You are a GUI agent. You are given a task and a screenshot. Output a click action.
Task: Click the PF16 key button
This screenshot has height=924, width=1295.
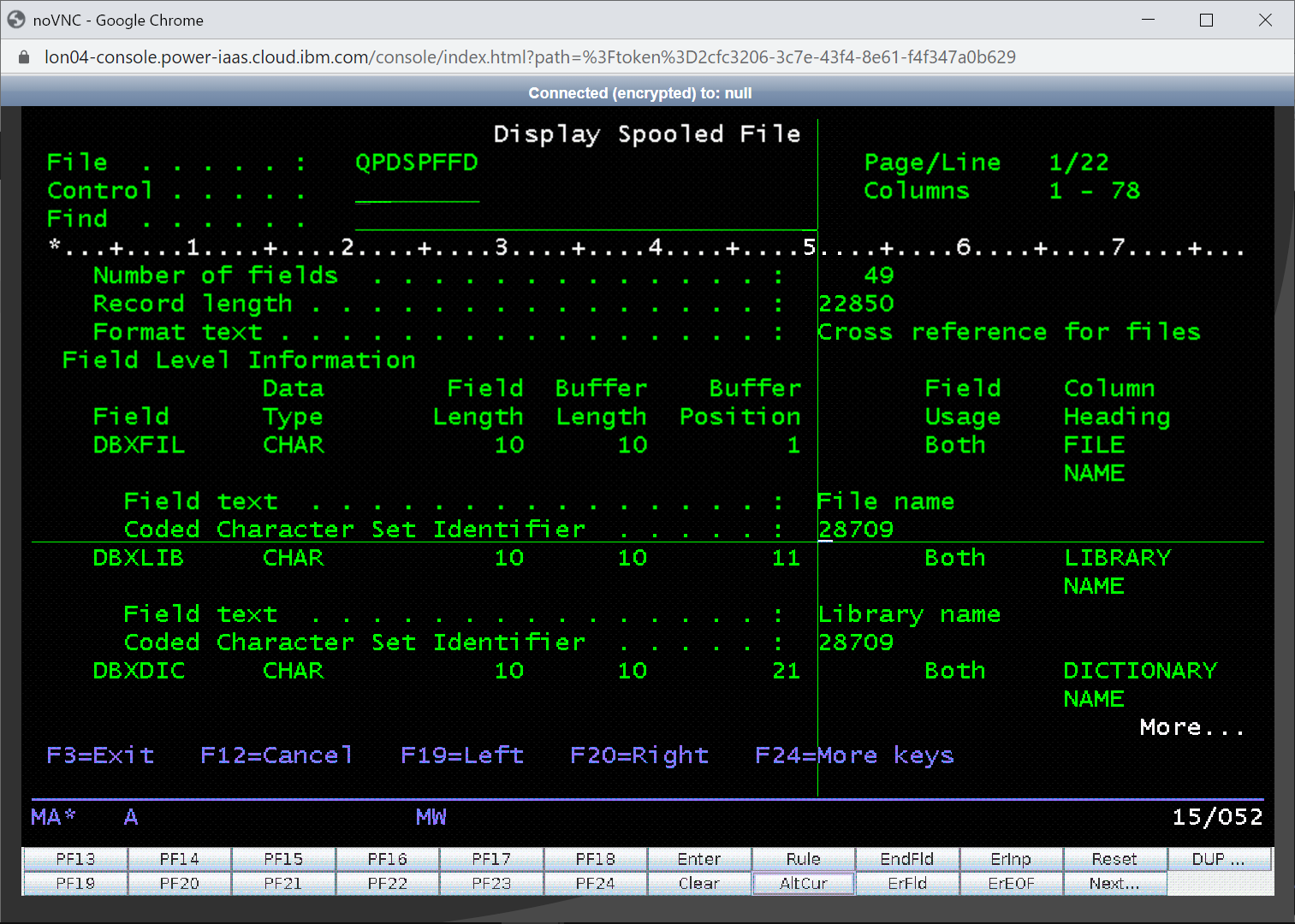387,859
